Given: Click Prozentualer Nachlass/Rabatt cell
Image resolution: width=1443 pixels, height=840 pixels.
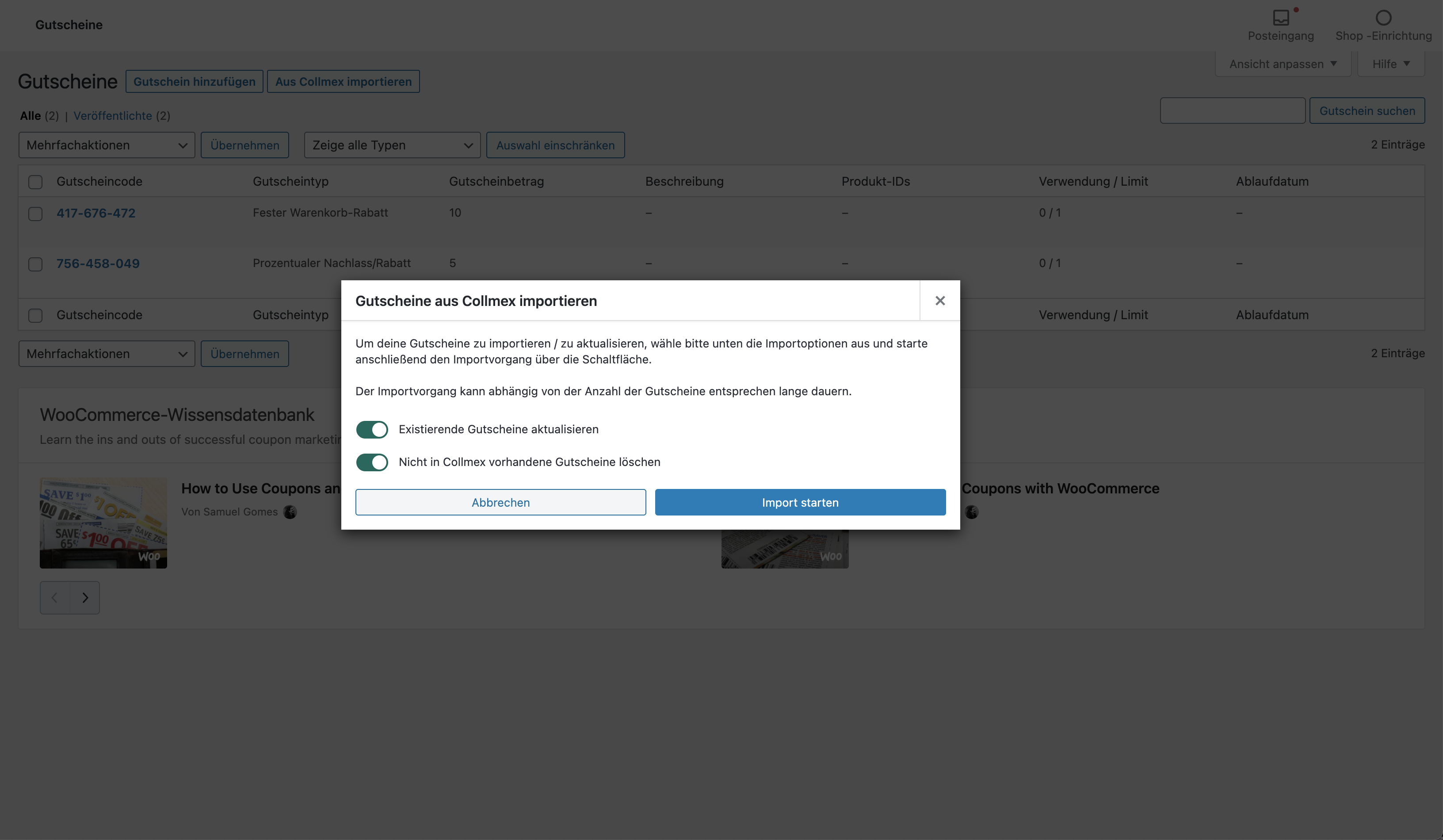Looking at the screenshot, I should click(332, 263).
